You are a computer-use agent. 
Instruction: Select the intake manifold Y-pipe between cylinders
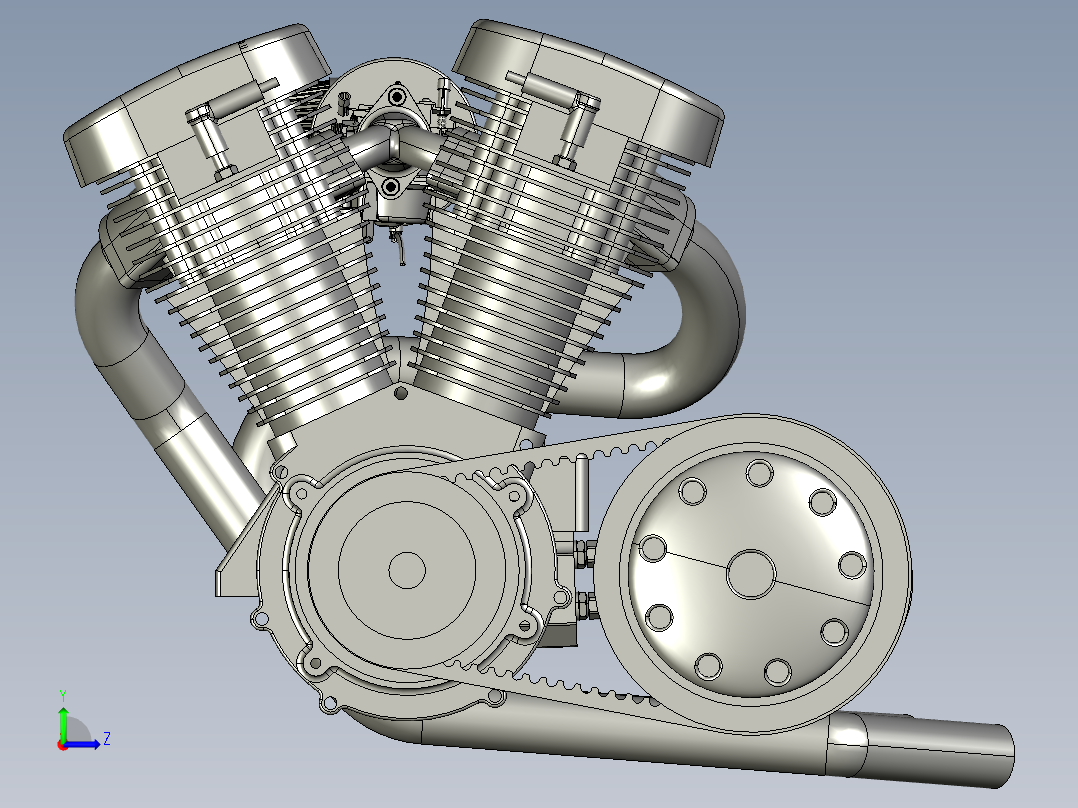click(393, 147)
